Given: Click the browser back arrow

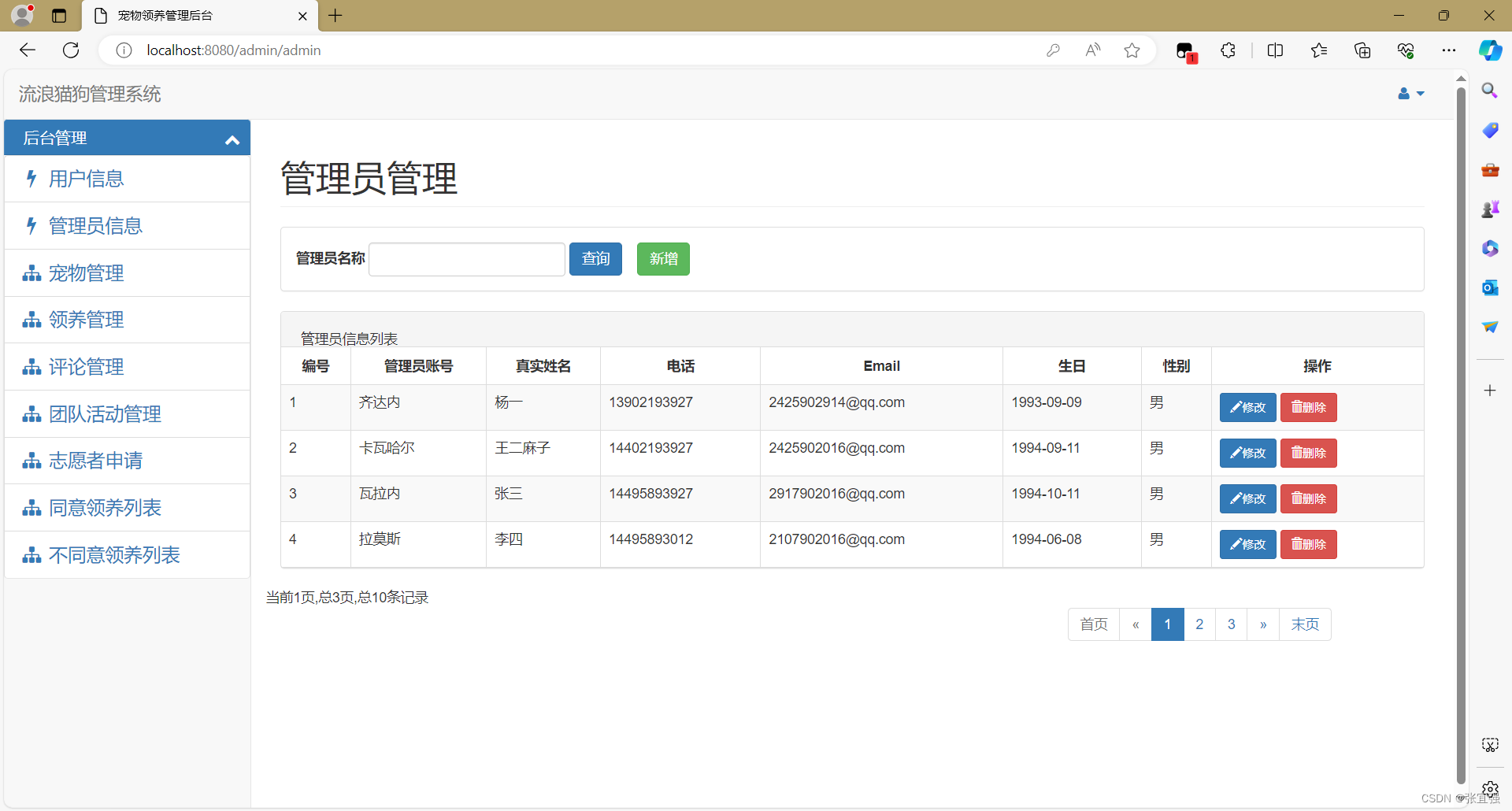Looking at the screenshot, I should click(x=28, y=50).
